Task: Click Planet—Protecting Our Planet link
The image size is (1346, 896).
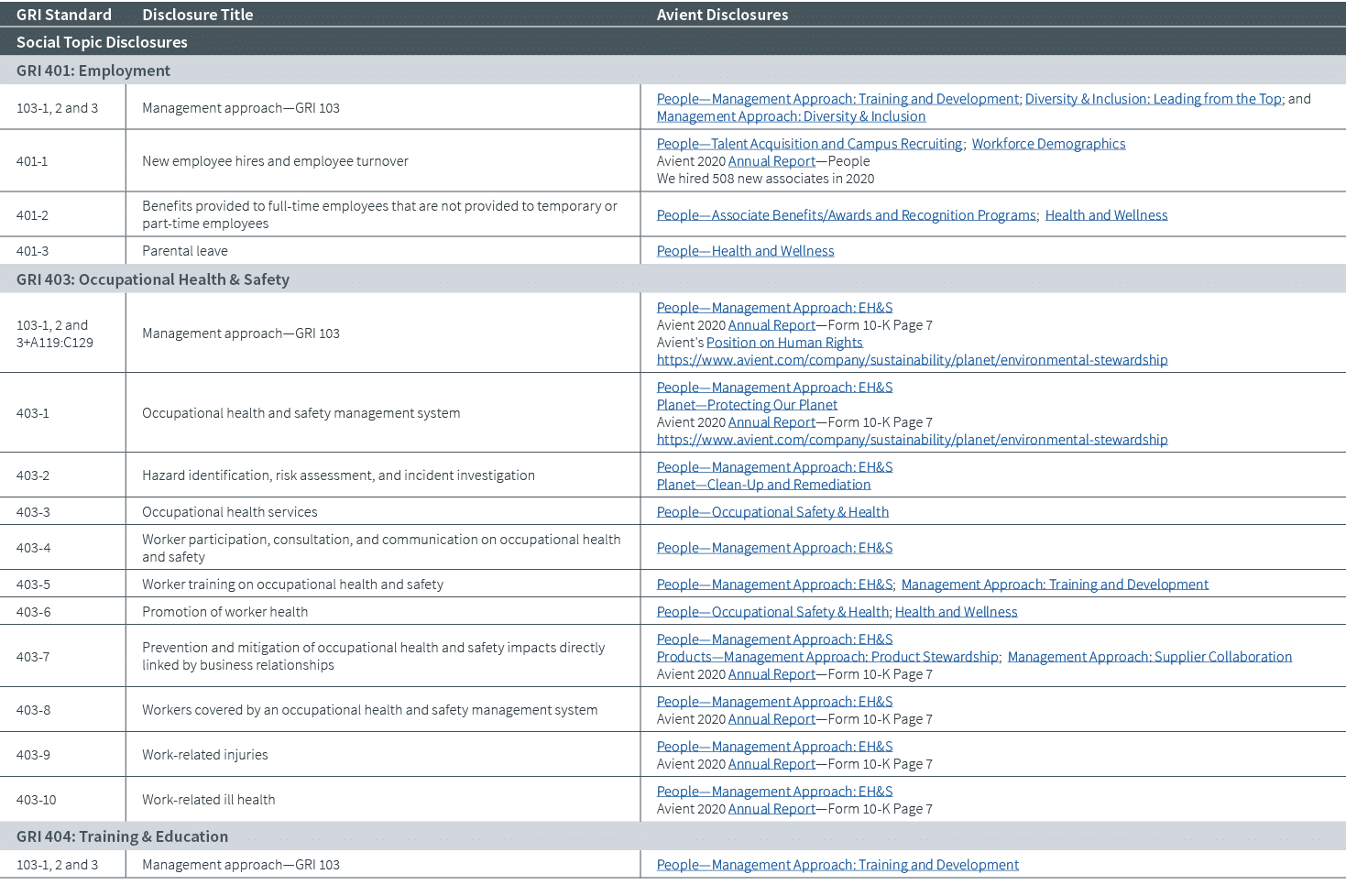Action: pos(747,405)
